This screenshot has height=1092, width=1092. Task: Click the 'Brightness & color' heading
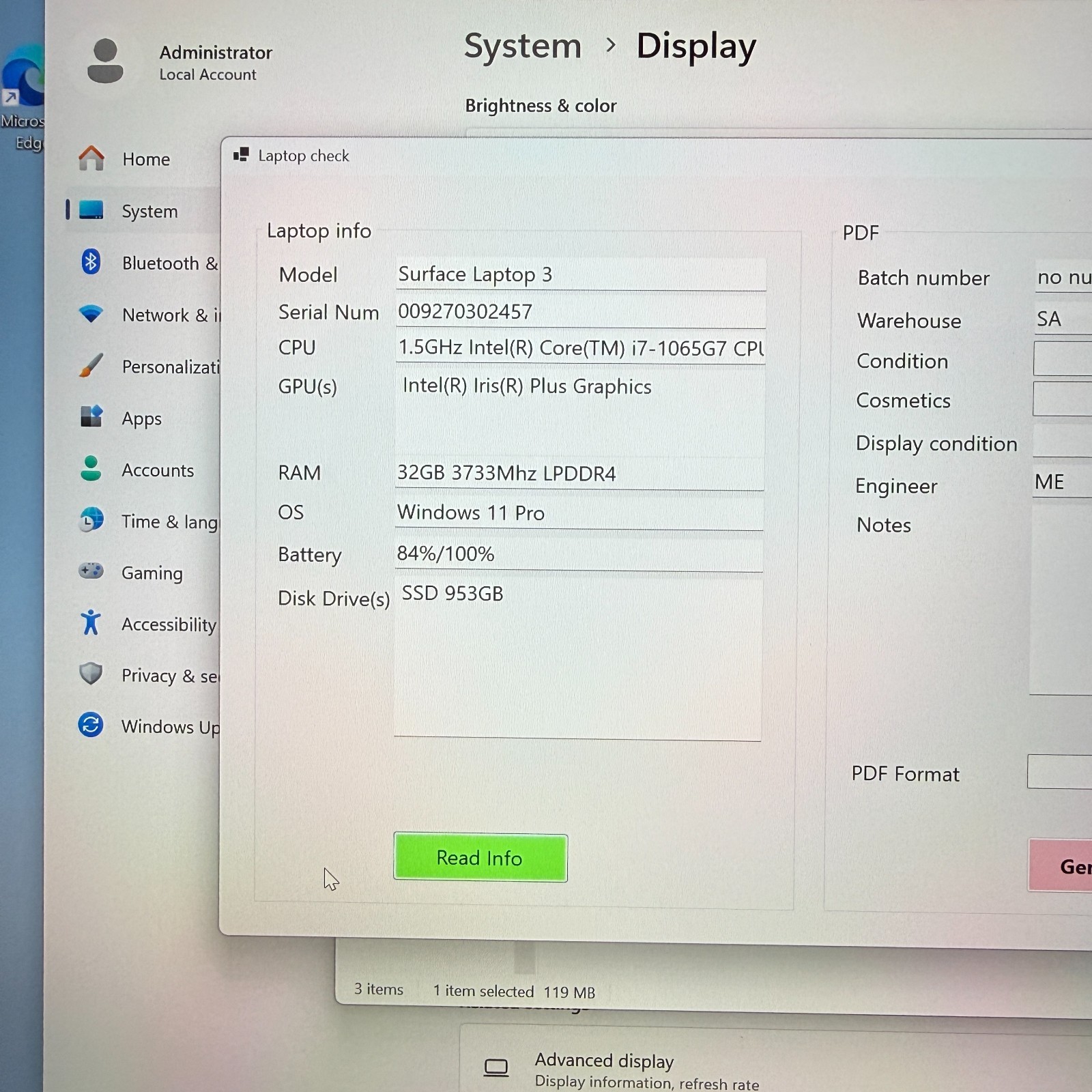click(541, 106)
